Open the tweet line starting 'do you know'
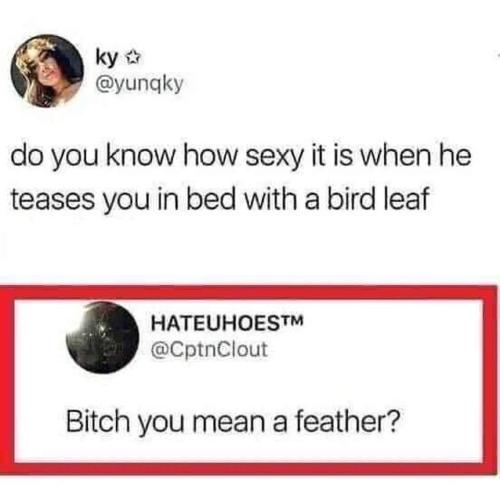The image size is (500, 487). tap(241, 157)
